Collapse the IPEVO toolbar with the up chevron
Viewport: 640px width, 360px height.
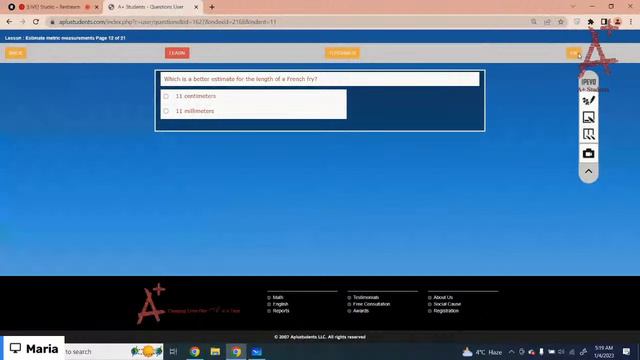tap(588, 171)
